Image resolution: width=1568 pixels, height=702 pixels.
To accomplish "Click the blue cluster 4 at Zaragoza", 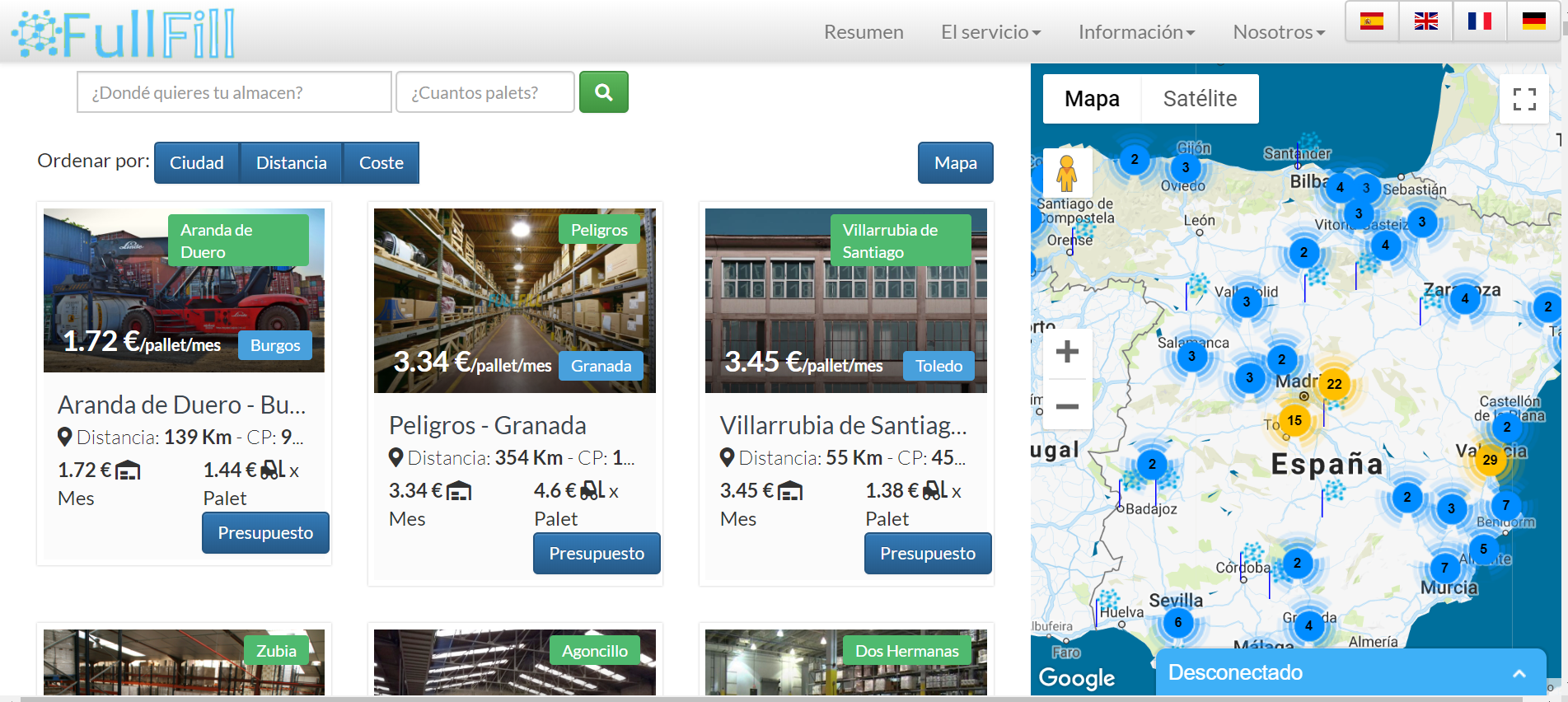I will [1464, 298].
